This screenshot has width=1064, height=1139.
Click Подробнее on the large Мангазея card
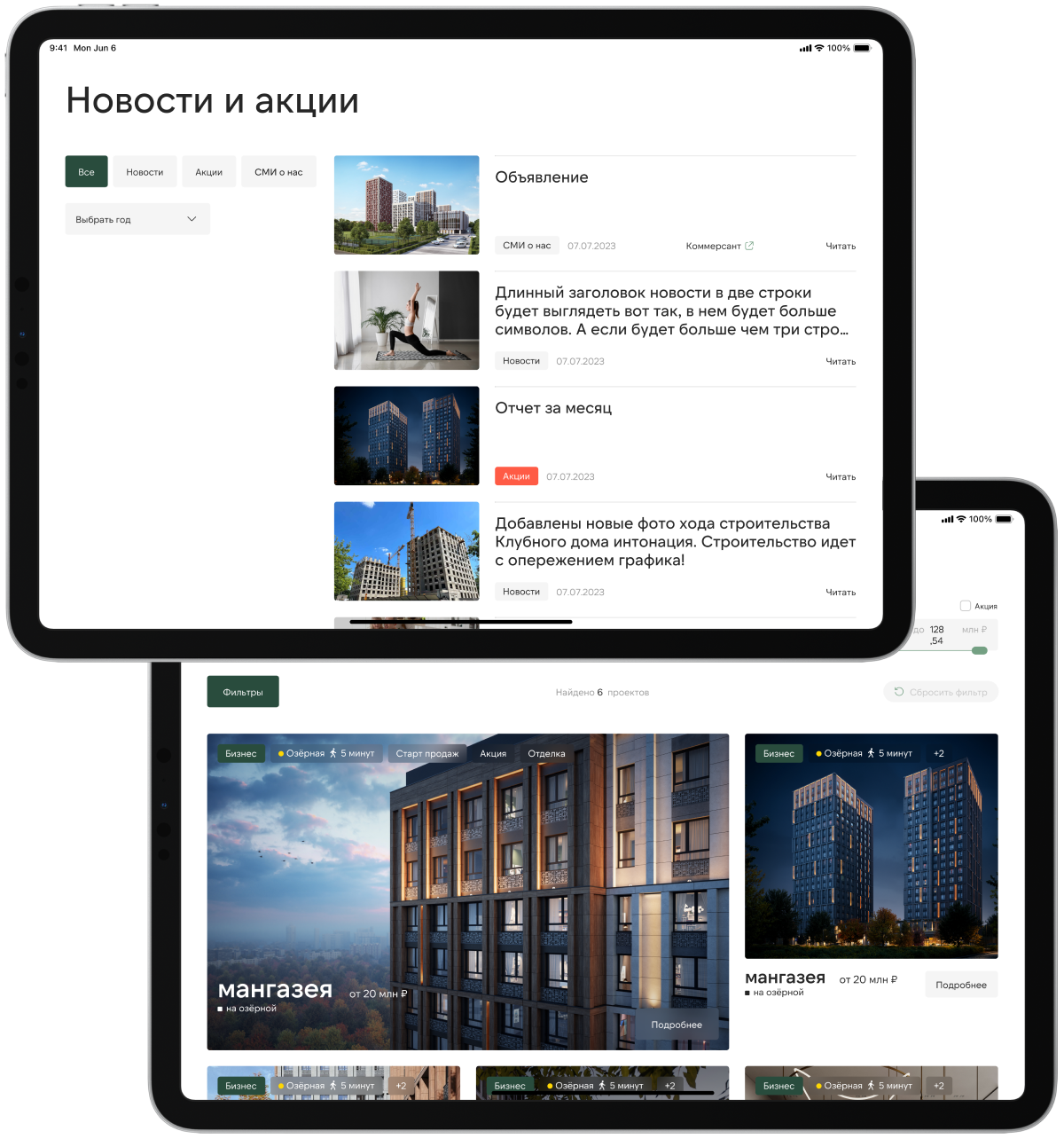677,1025
